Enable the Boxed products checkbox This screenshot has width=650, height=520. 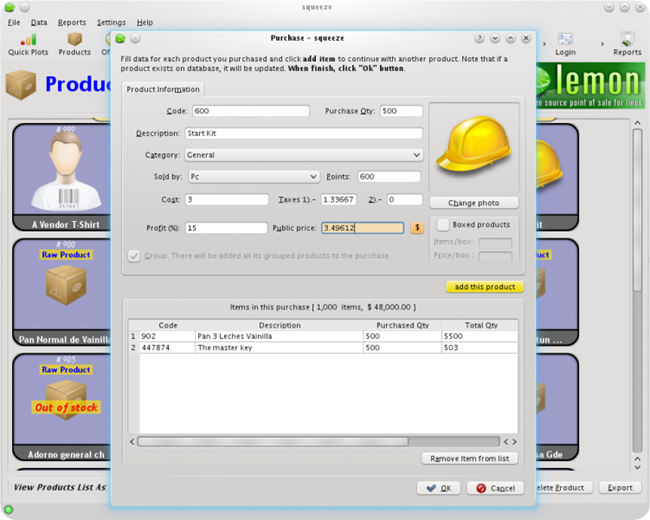[444, 225]
